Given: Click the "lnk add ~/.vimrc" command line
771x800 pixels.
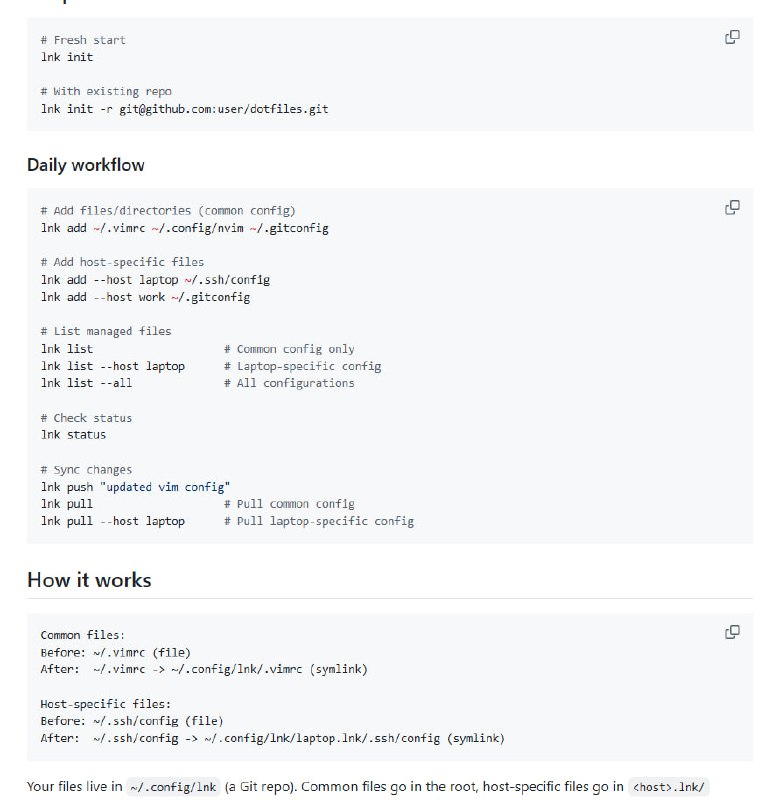Looking at the screenshot, I should click(x=184, y=228).
